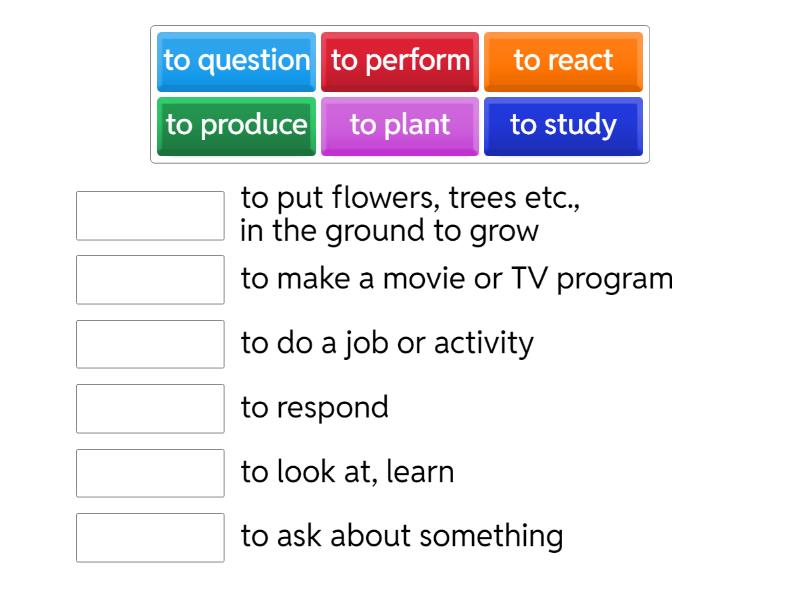Click the "to do a job or activity" definition
This screenshot has height=600, width=800.
(388, 344)
